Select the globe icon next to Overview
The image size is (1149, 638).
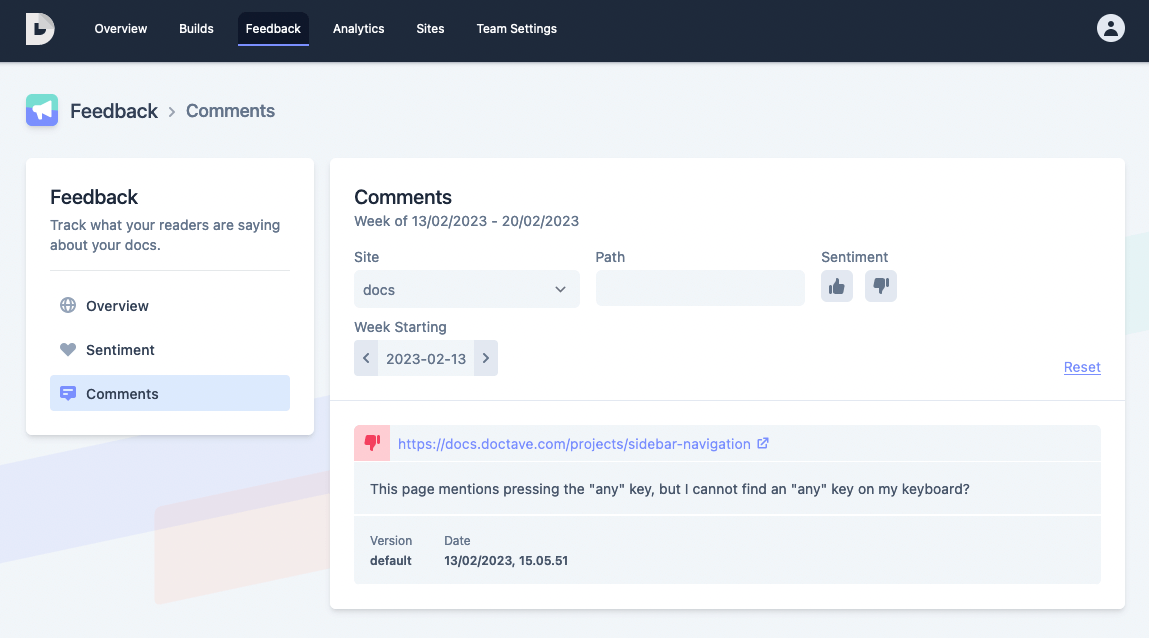point(68,305)
